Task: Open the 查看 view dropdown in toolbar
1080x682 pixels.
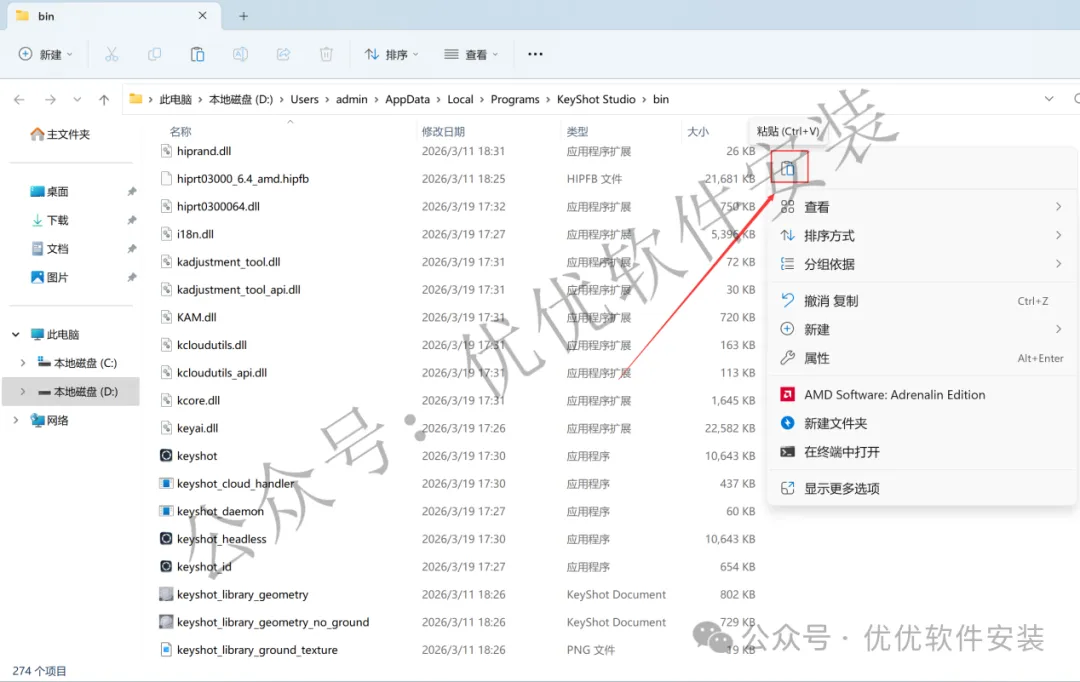Action: (471, 54)
